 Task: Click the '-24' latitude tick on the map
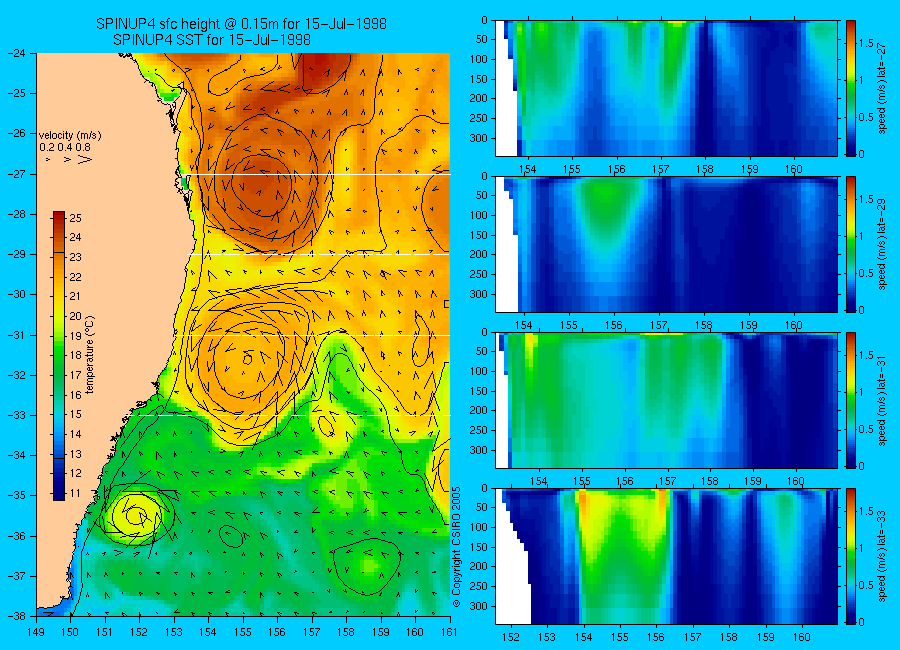17,53
